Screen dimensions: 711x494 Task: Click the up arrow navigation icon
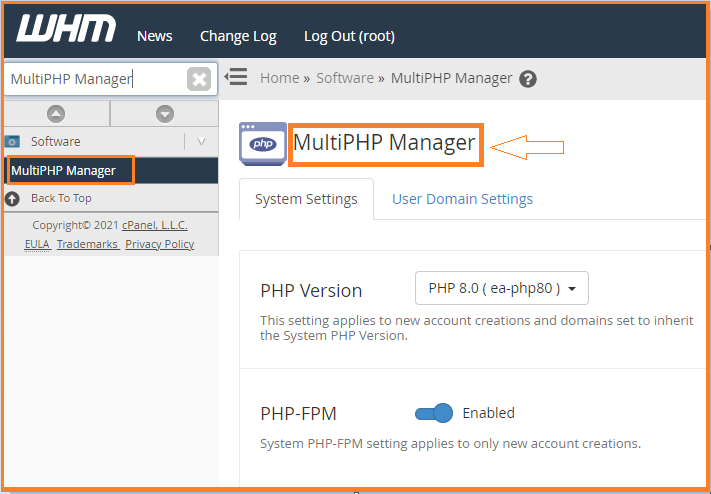coord(56,113)
